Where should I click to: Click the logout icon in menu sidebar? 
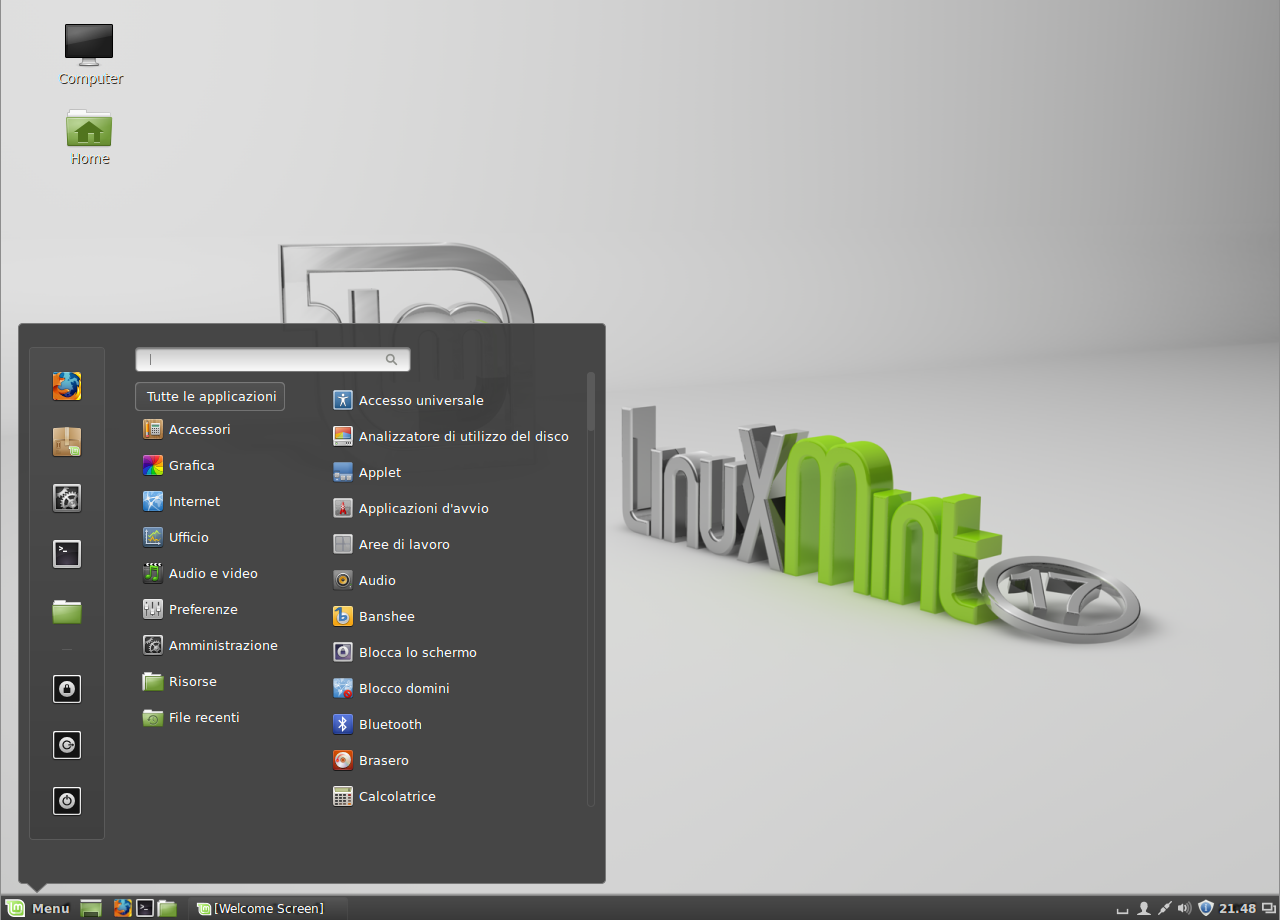(x=67, y=745)
